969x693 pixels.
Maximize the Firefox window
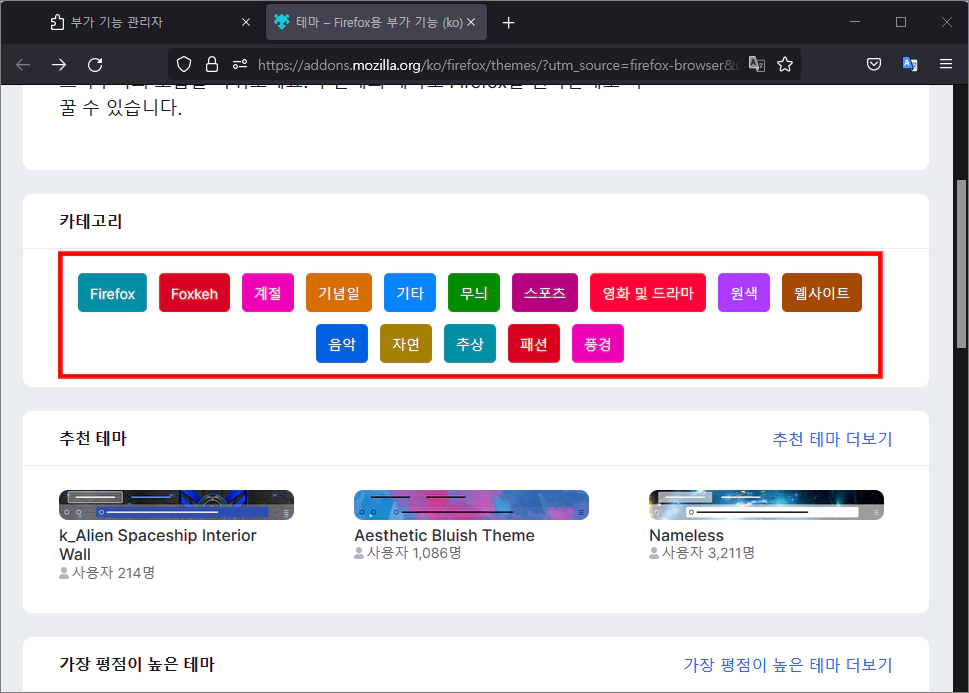click(x=901, y=22)
